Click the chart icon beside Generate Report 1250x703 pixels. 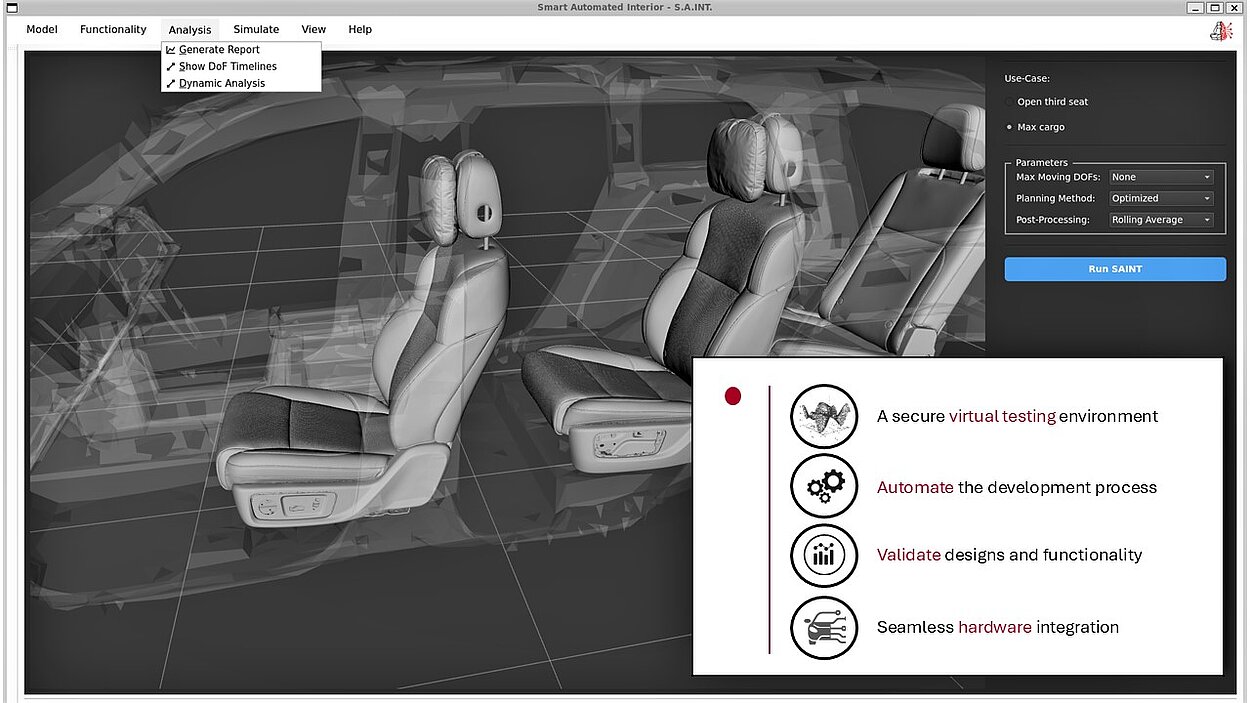tap(171, 50)
